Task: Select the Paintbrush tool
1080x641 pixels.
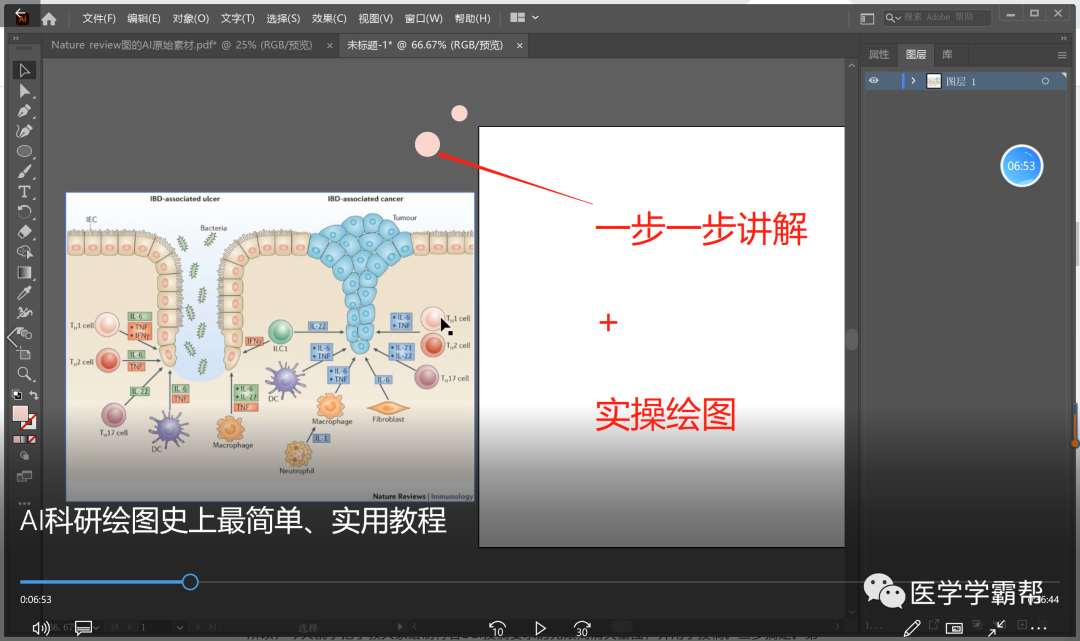Action: [24, 171]
